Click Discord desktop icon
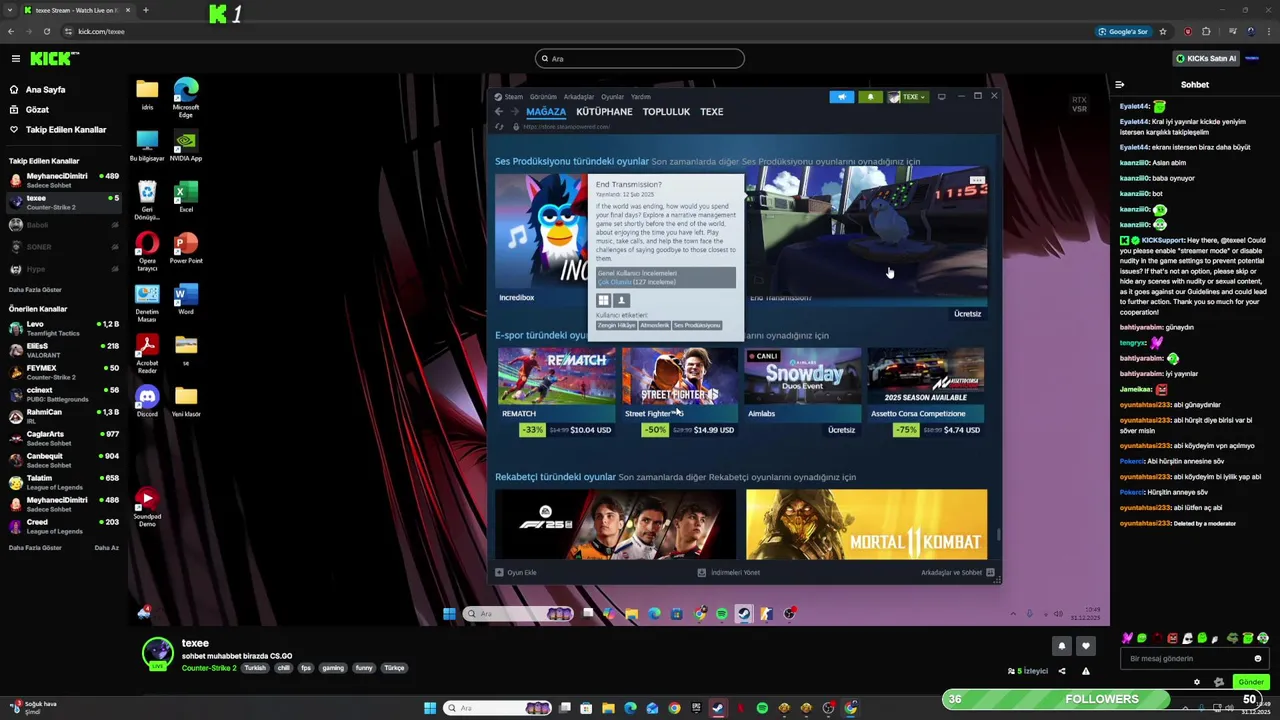This screenshot has width=1280, height=720. coord(147,401)
